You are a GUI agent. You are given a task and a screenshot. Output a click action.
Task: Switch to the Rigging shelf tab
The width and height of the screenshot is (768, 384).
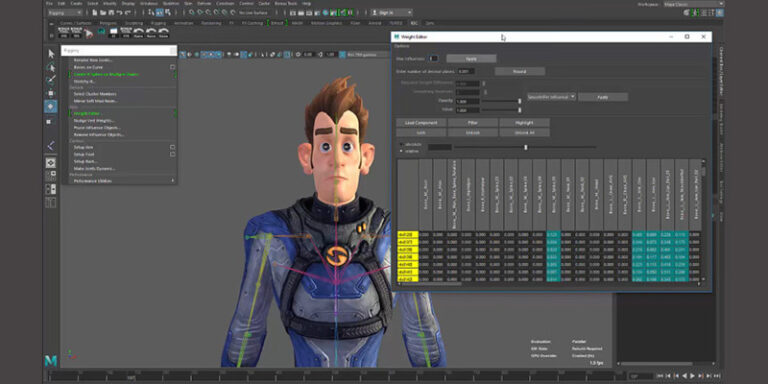click(x=158, y=23)
